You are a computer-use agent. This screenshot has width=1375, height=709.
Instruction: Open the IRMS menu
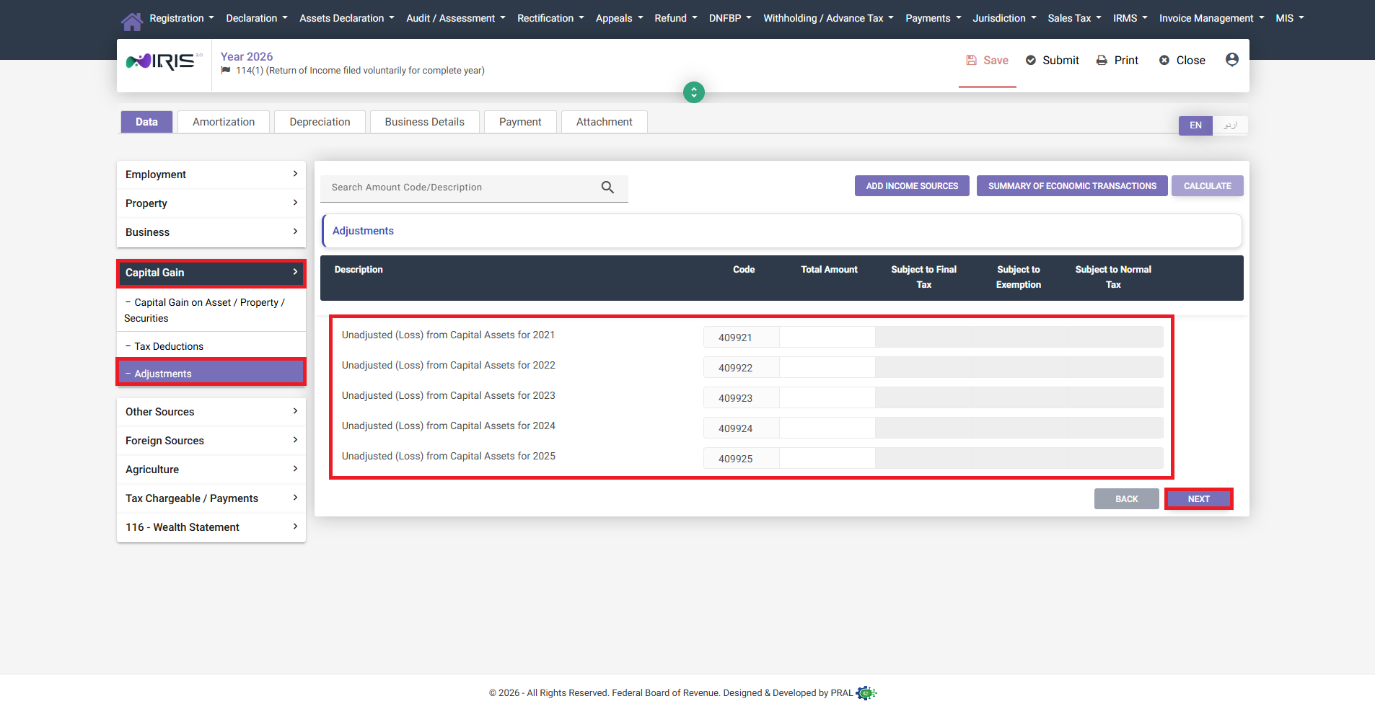[1131, 18]
